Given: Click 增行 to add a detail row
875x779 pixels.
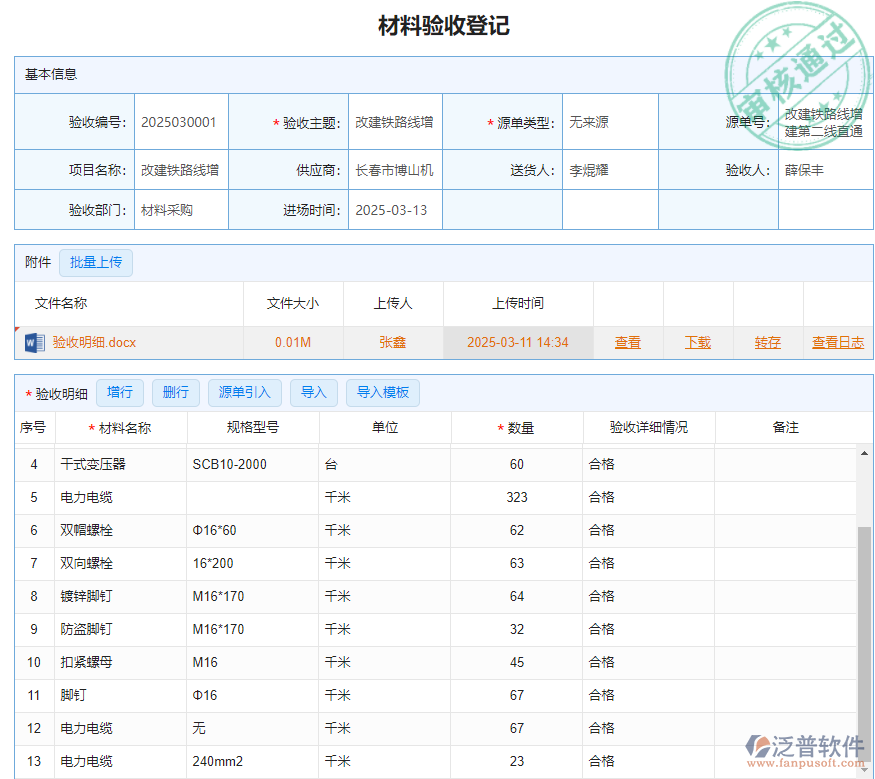Looking at the screenshot, I should click(x=119, y=392).
